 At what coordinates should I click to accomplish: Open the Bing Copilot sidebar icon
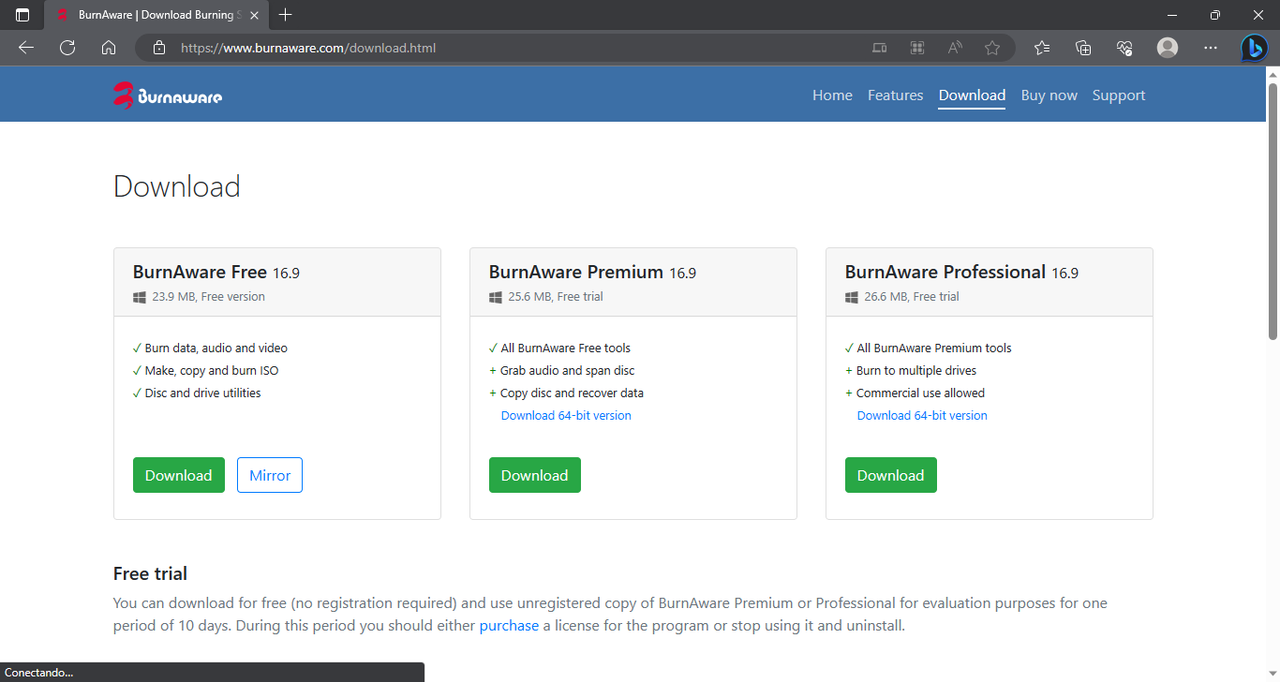click(x=1254, y=47)
